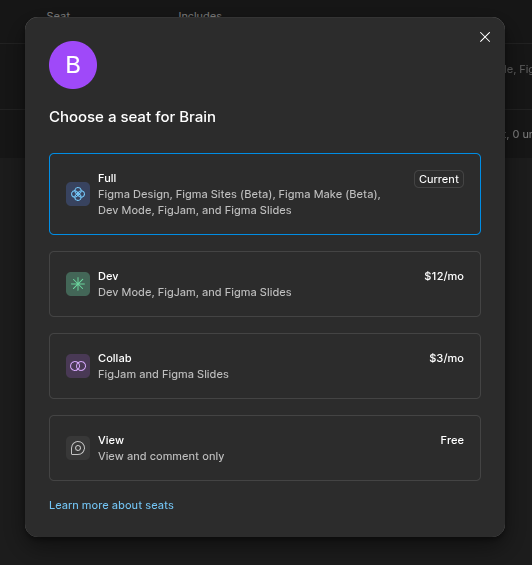532x565 pixels.
Task: Click View and comment only text
Action: tap(161, 456)
